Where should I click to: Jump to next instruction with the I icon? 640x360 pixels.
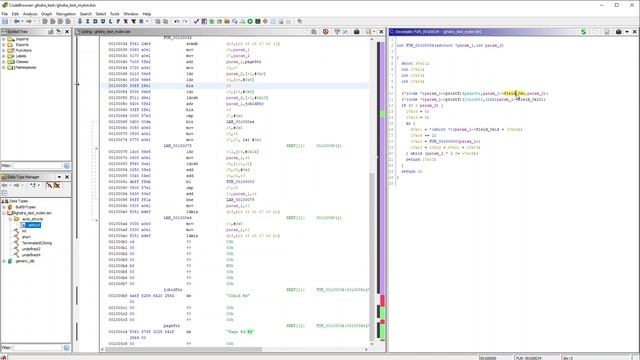click(87, 21)
